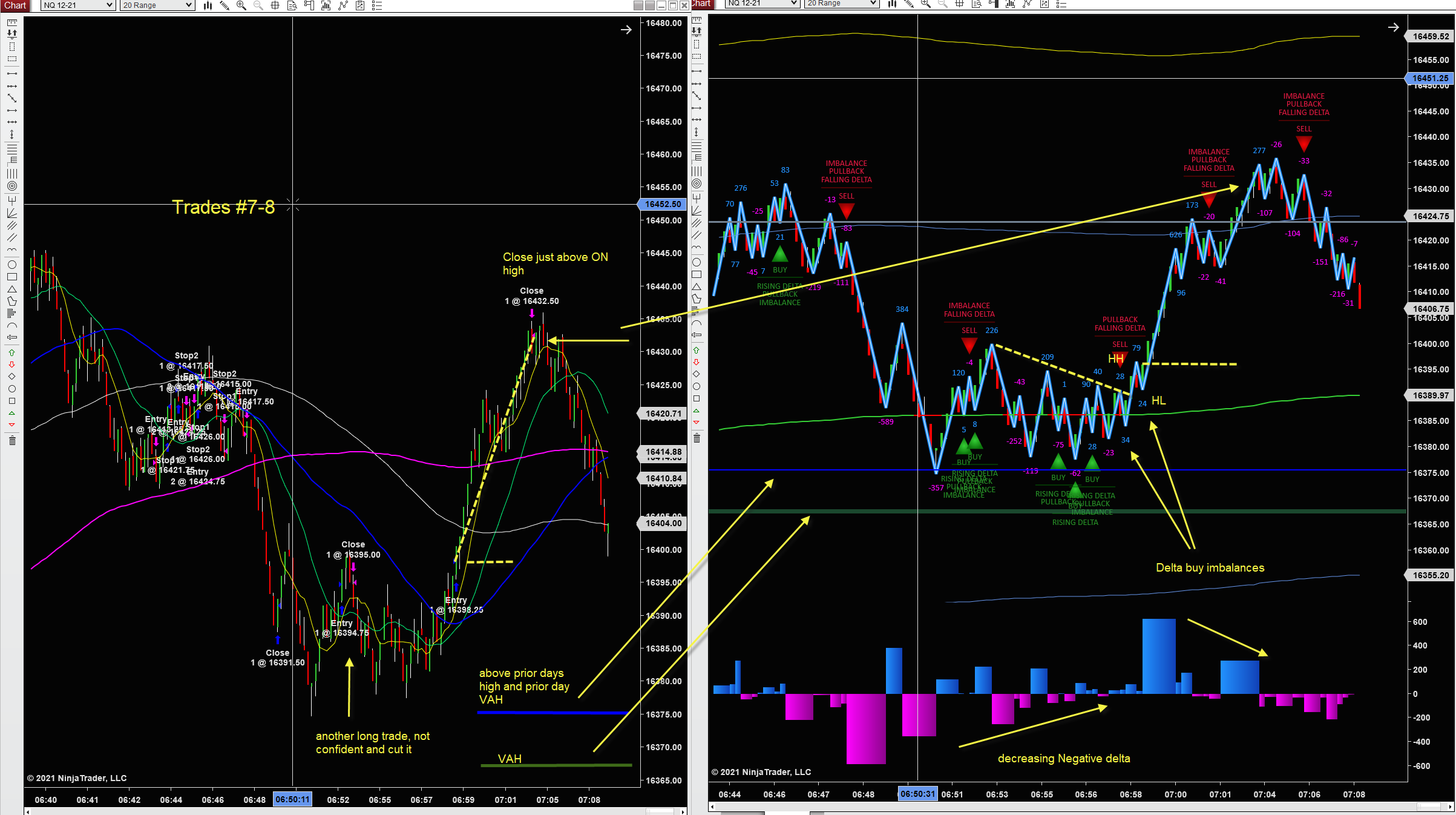The image size is (1456, 815).
Task: Select Andrews Pitchfork tool in left chart
Action: pyautogui.click(x=11, y=200)
